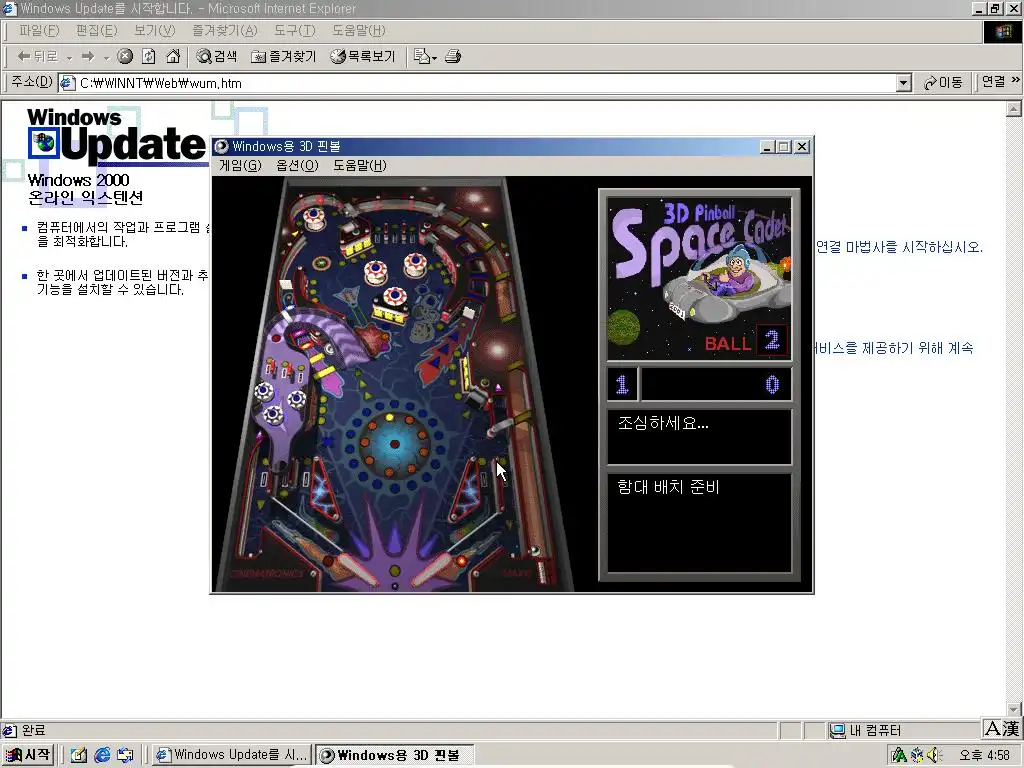Click the 완료 status bar text
The width and height of the screenshot is (1024, 768).
[x=34, y=730]
